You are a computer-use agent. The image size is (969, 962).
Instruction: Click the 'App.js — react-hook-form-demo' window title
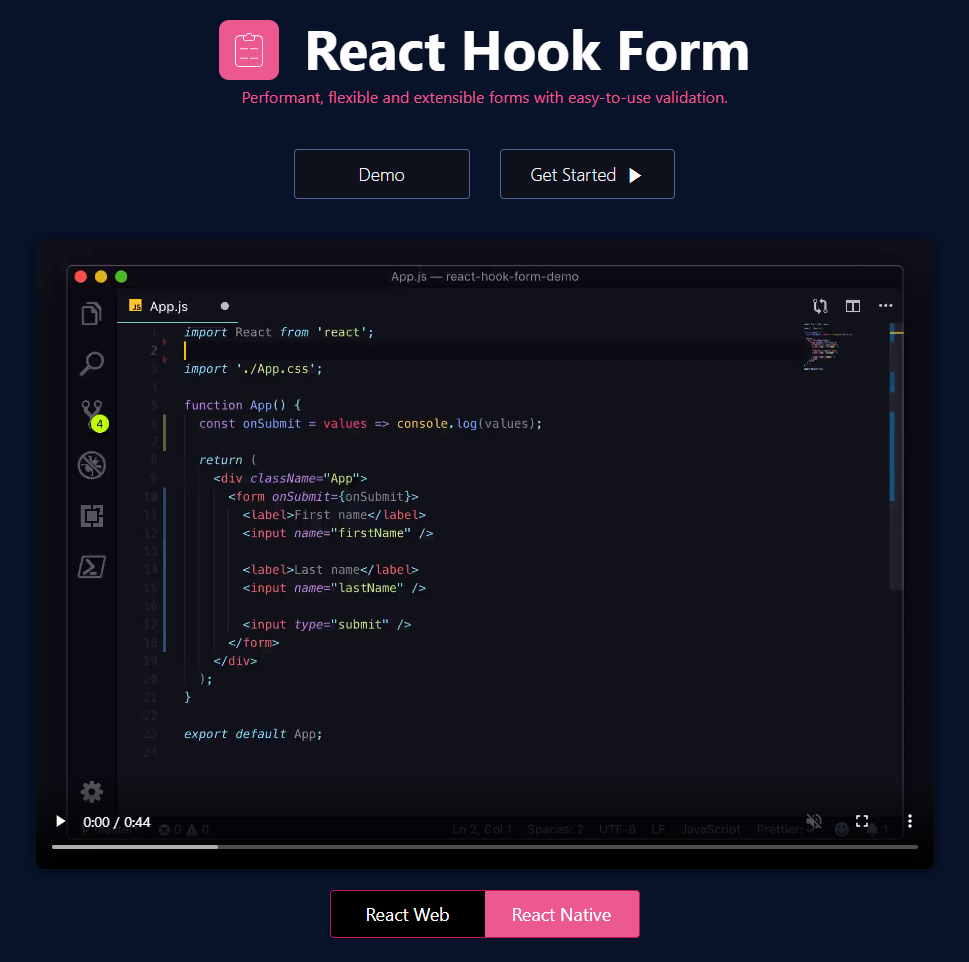coord(484,276)
